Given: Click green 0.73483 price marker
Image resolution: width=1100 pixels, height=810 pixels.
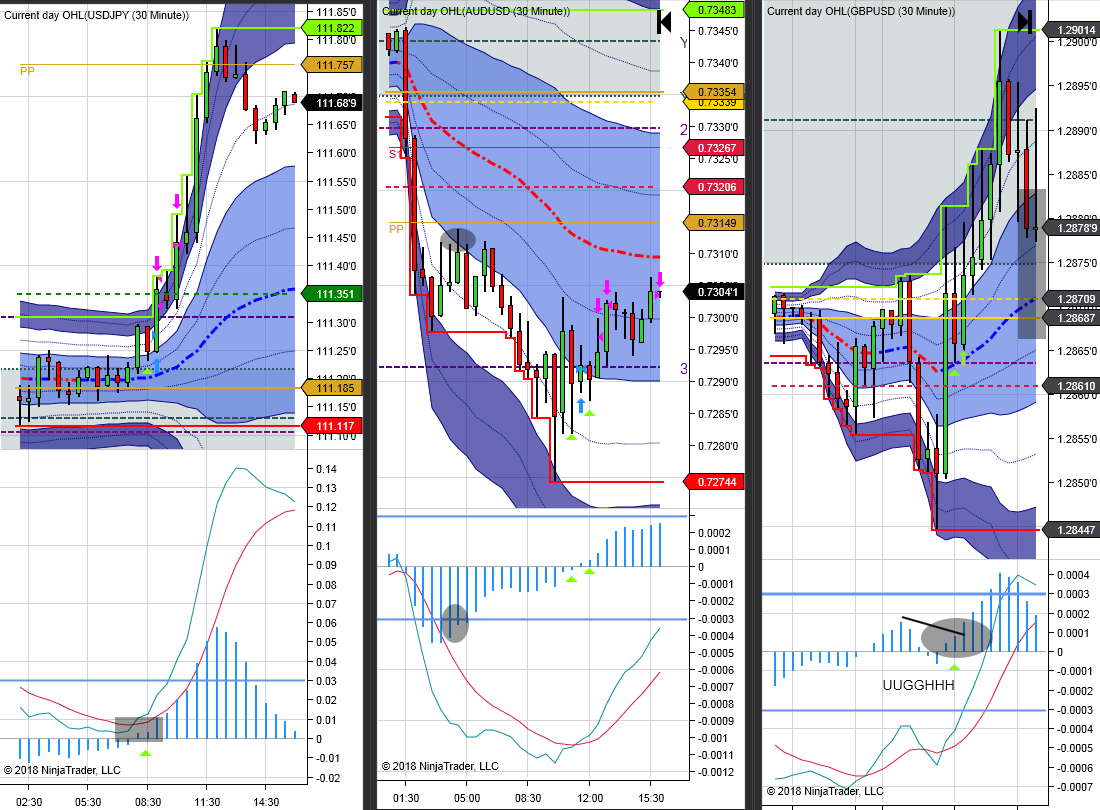Looking at the screenshot, I should (x=713, y=10).
